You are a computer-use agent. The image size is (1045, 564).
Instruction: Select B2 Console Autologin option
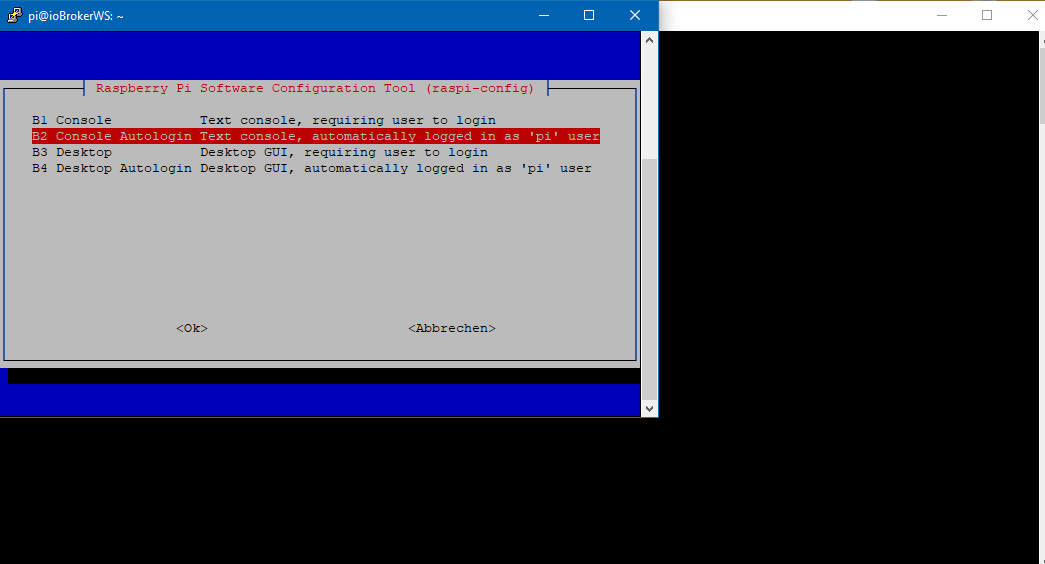316,136
